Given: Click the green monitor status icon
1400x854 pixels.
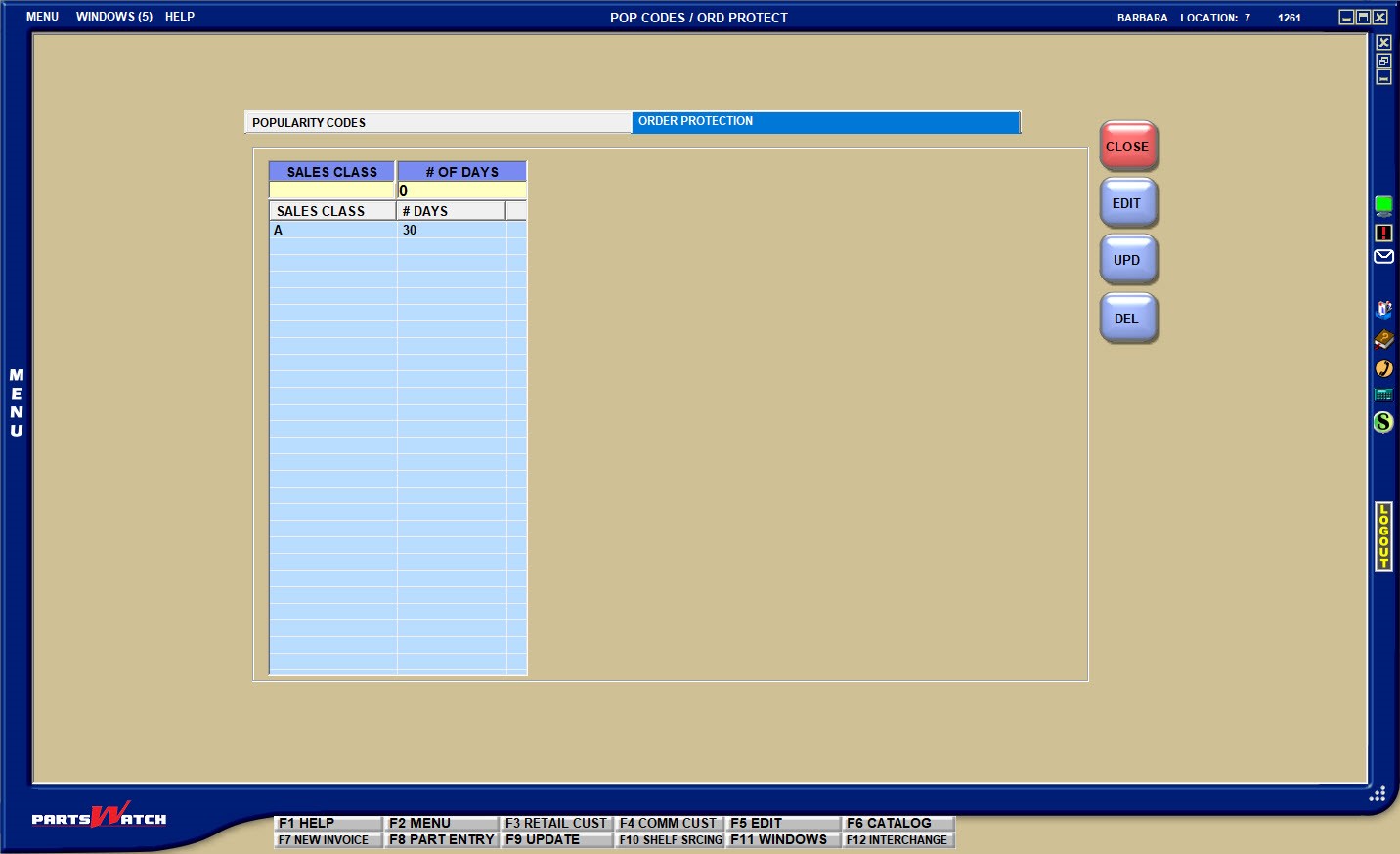Looking at the screenshot, I should (x=1383, y=205).
